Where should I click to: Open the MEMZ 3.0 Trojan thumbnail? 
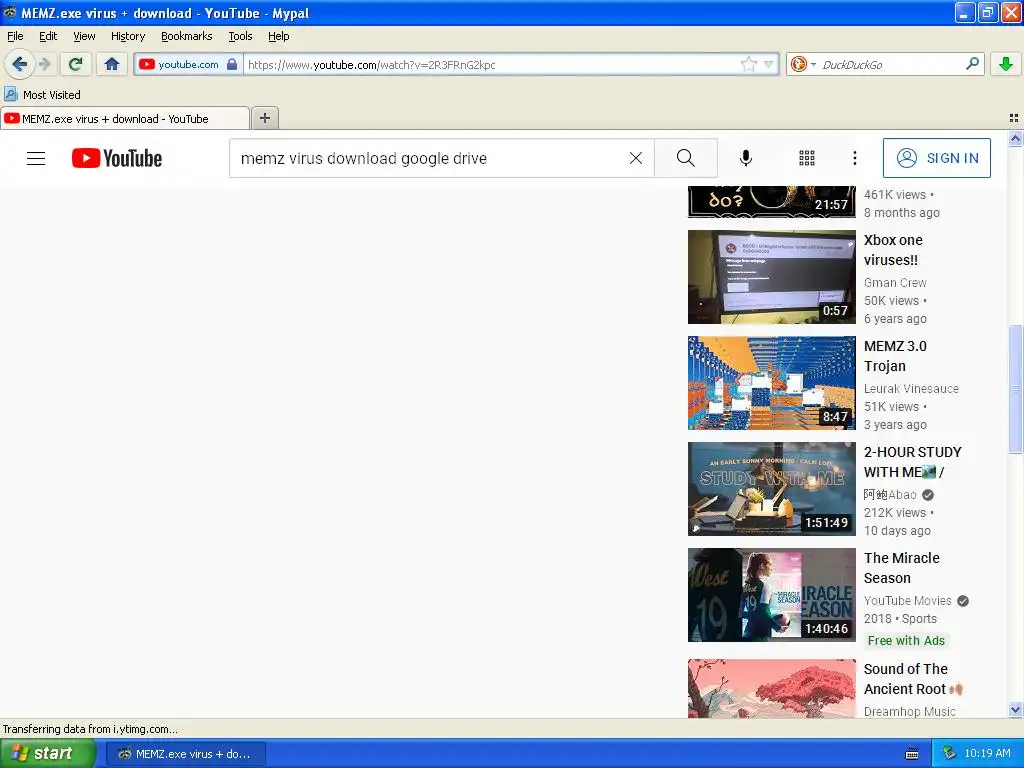(x=771, y=383)
